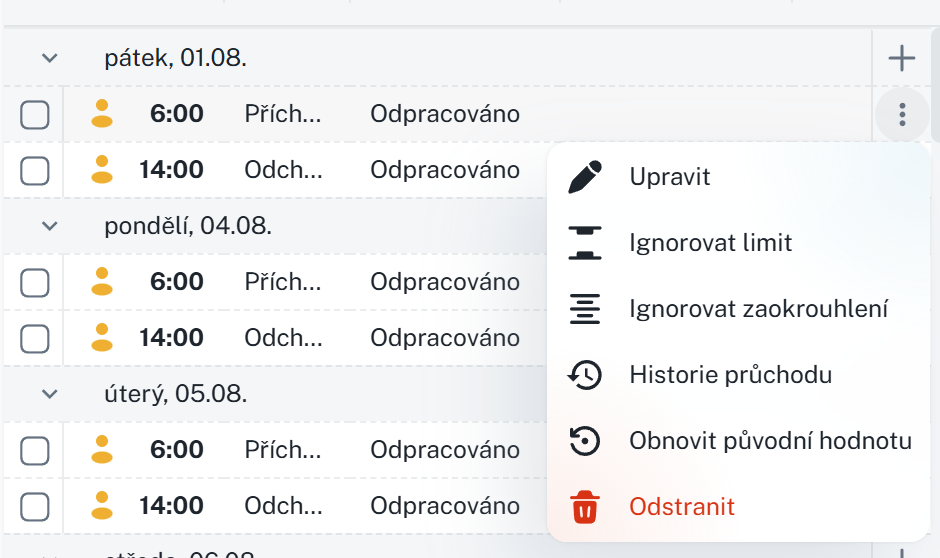Tick the pondělí 14:00 departure checkbox
Viewport: 940px width, 558px height.
click(x=35, y=339)
